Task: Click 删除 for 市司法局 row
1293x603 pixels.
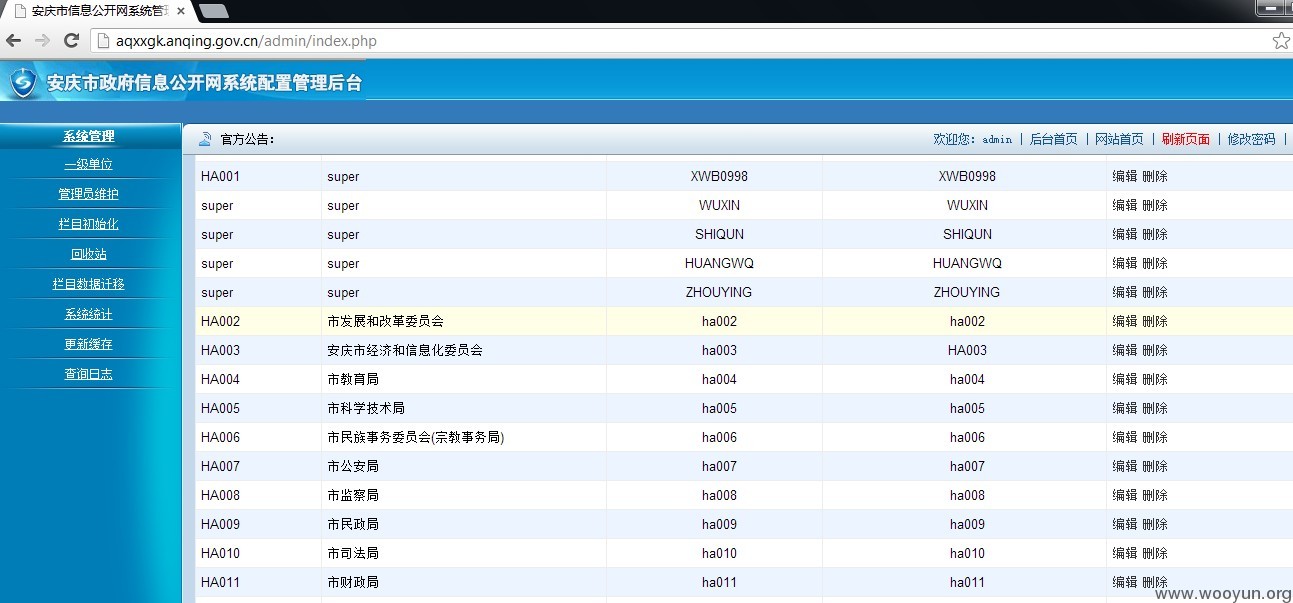Action: coord(1154,553)
